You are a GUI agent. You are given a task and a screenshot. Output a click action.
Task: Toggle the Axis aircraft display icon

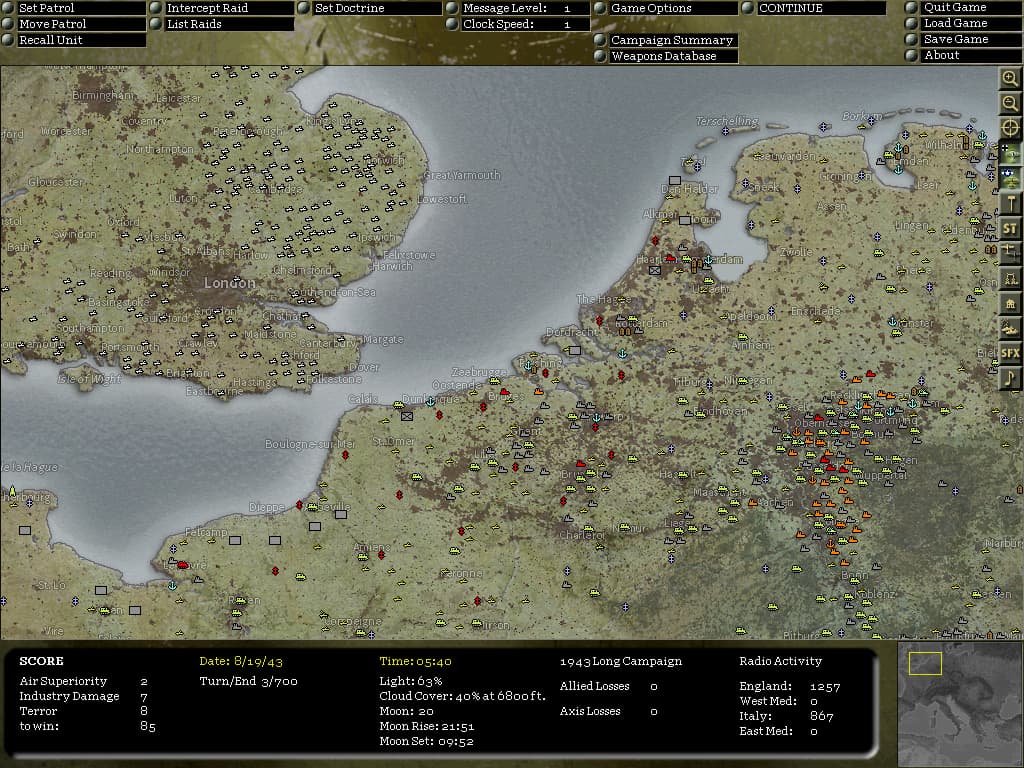1010,153
